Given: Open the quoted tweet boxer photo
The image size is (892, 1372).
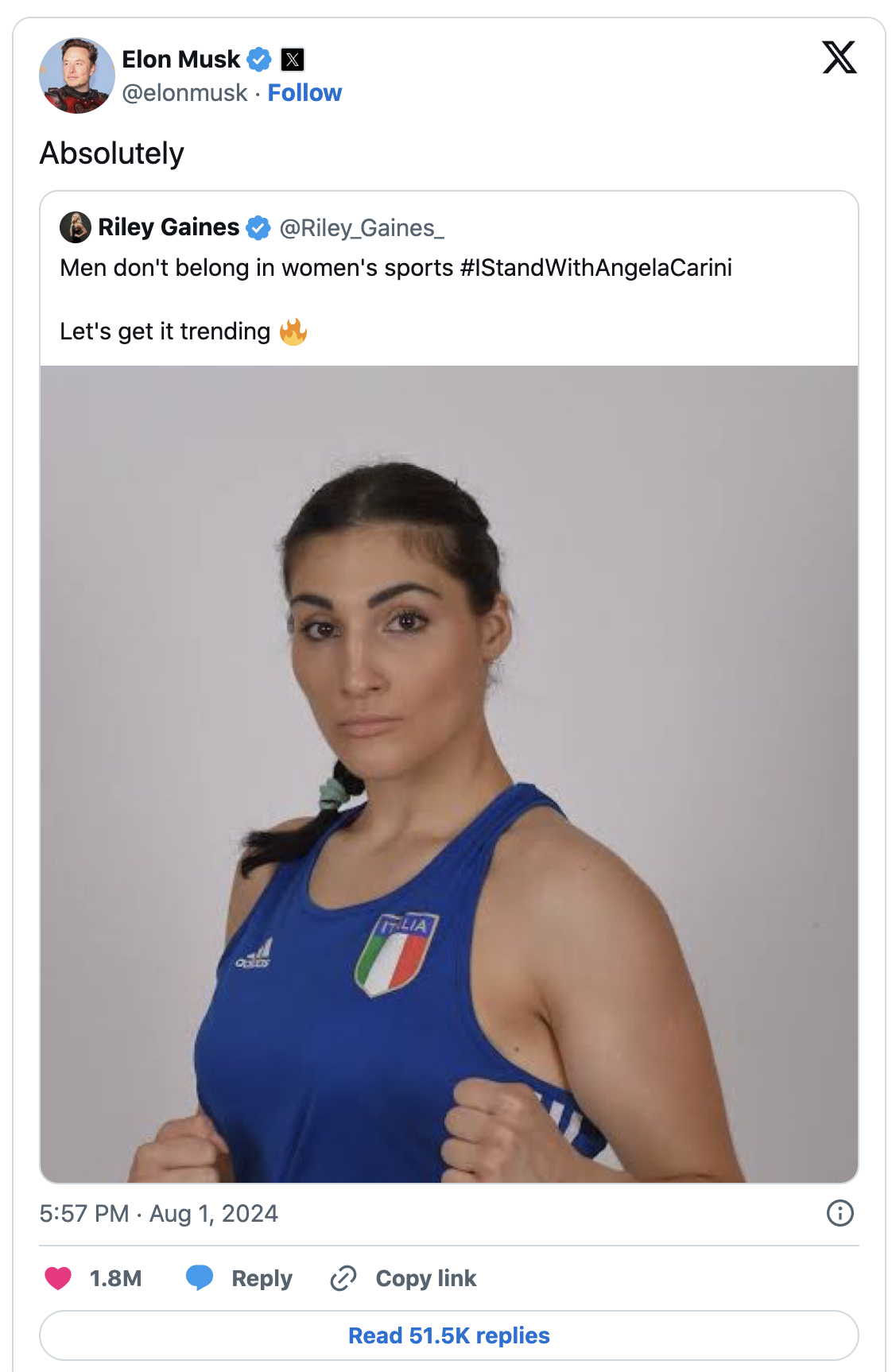Looking at the screenshot, I should click(449, 774).
